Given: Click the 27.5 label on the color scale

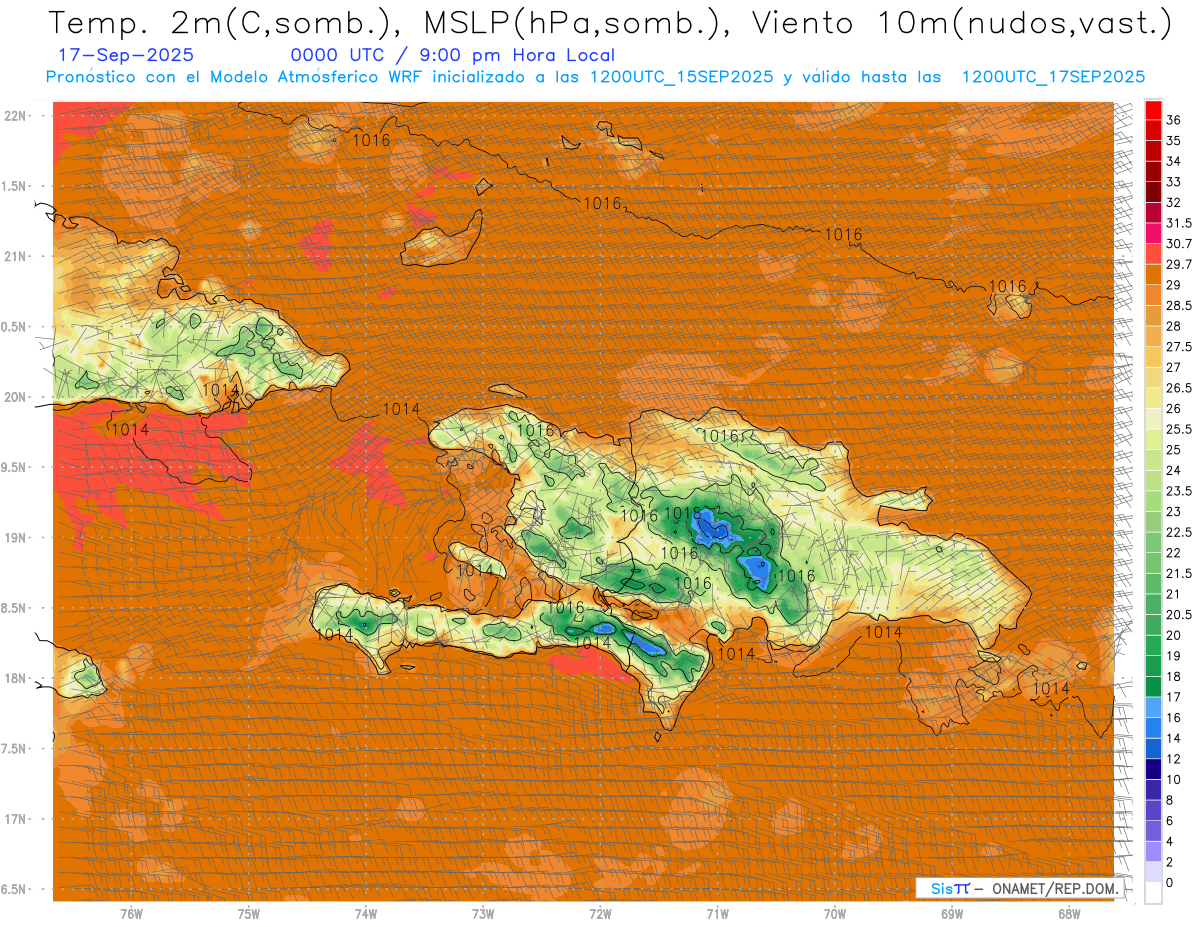Looking at the screenshot, I should pos(1178,347).
